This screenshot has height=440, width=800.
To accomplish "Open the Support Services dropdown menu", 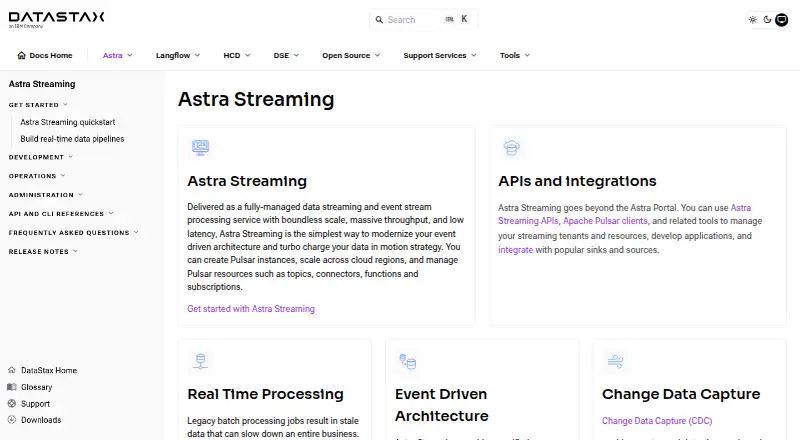I will click(x=440, y=55).
